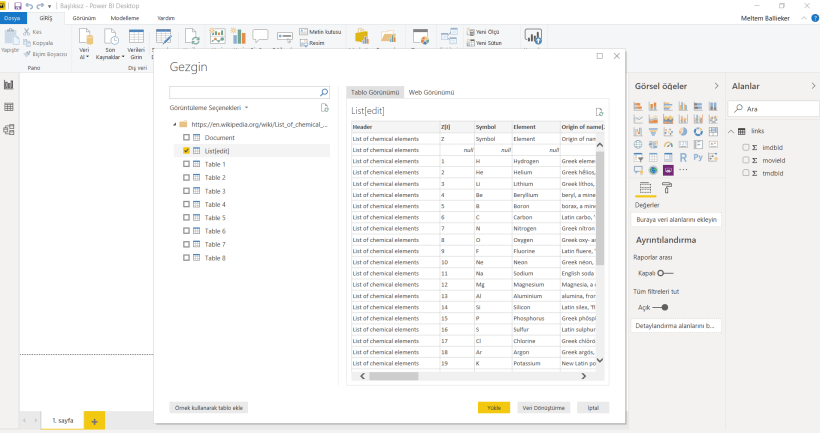Screen dimensions: 820x433
Task: Click the search magnifier in Gezgin search box
Action: tap(323, 92)
